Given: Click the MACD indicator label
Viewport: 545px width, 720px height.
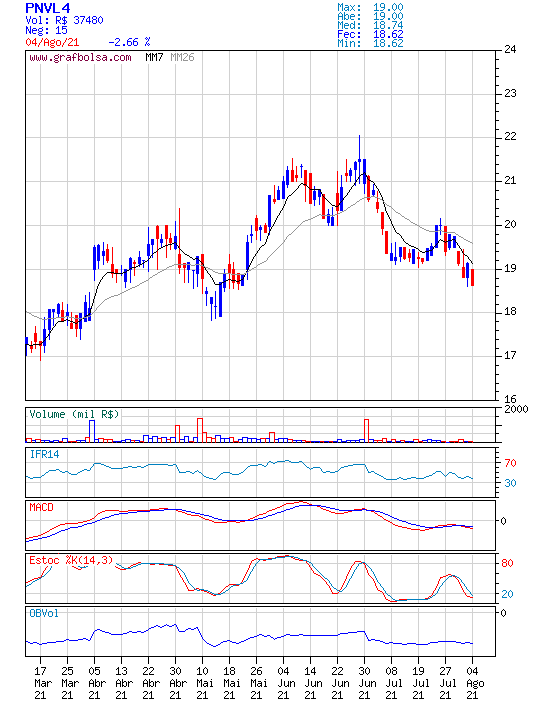Looking at the screenshot, I should coord(41,507).
